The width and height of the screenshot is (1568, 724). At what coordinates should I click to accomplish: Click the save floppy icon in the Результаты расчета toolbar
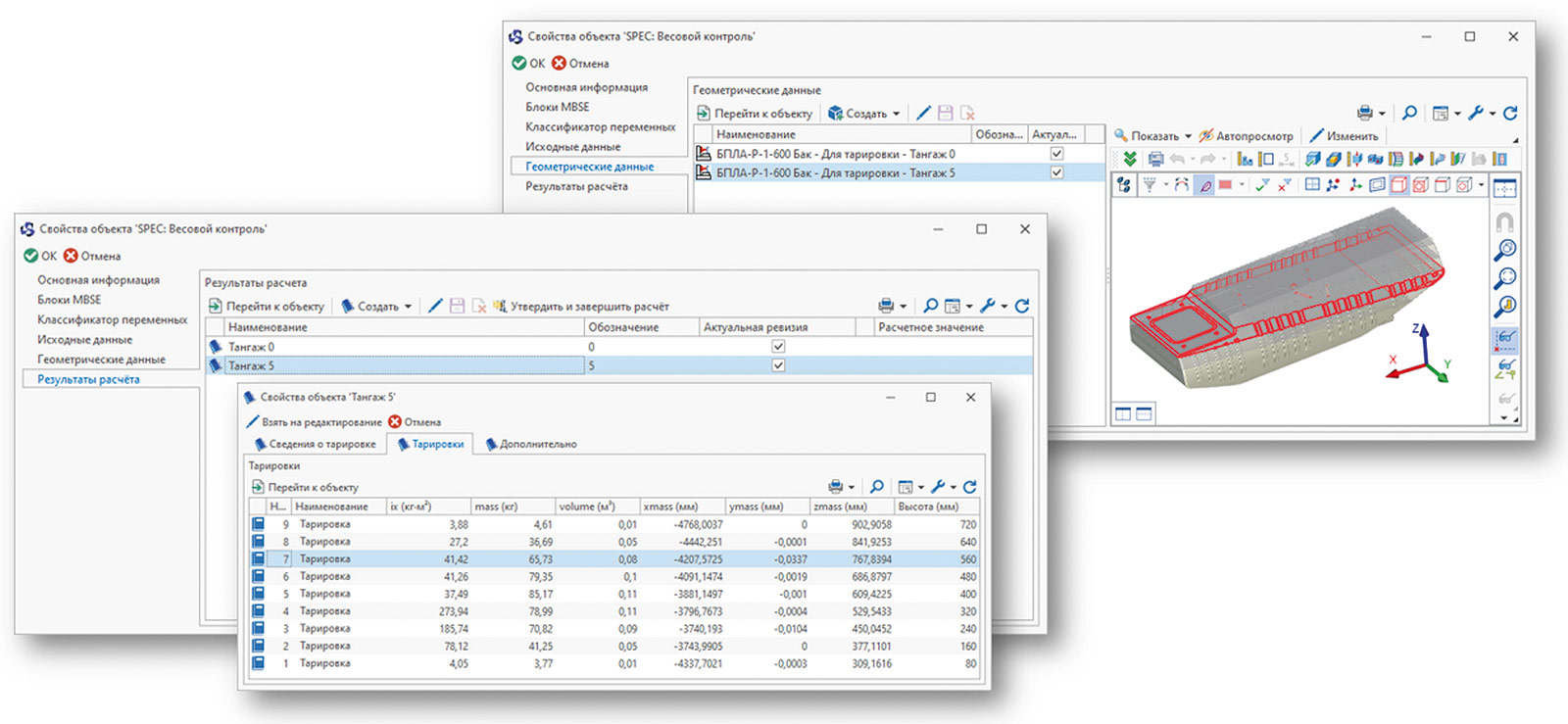(x=457, y=306)
